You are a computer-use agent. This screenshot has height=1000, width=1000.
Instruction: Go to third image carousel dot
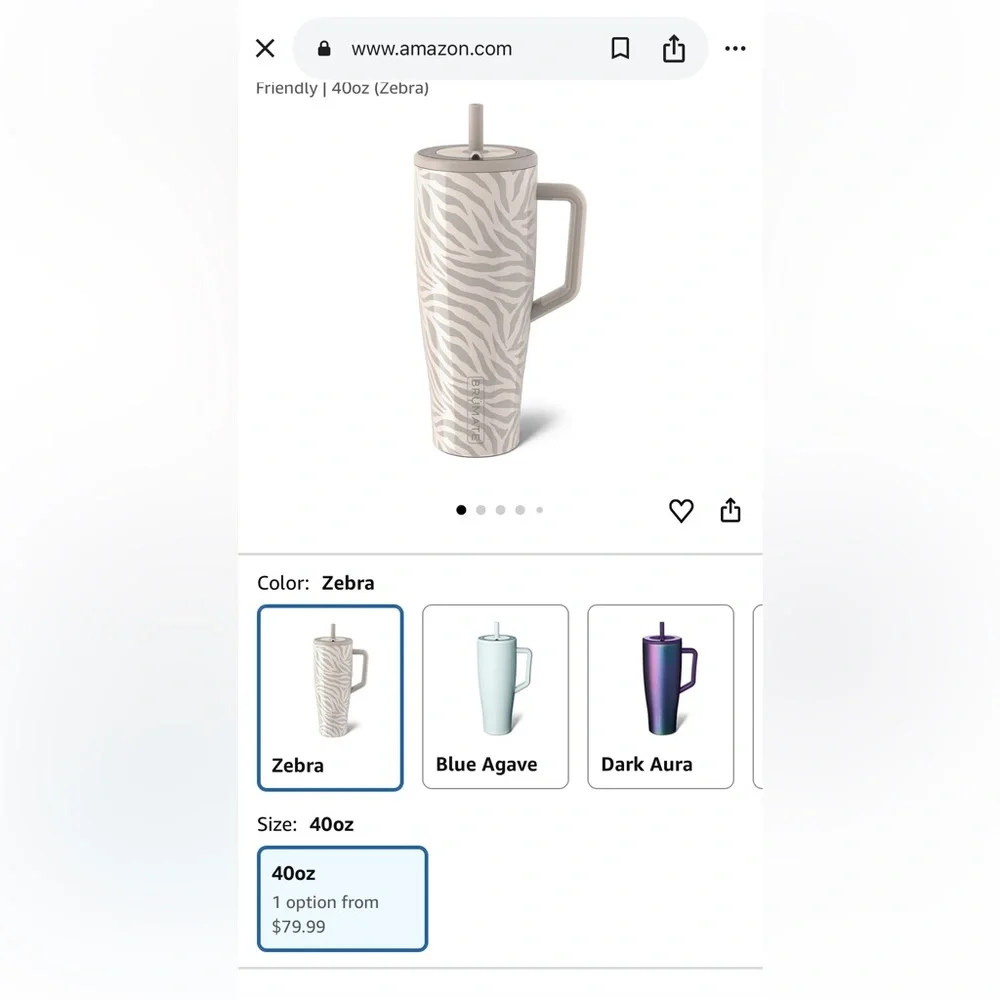(x=501, y=510)
